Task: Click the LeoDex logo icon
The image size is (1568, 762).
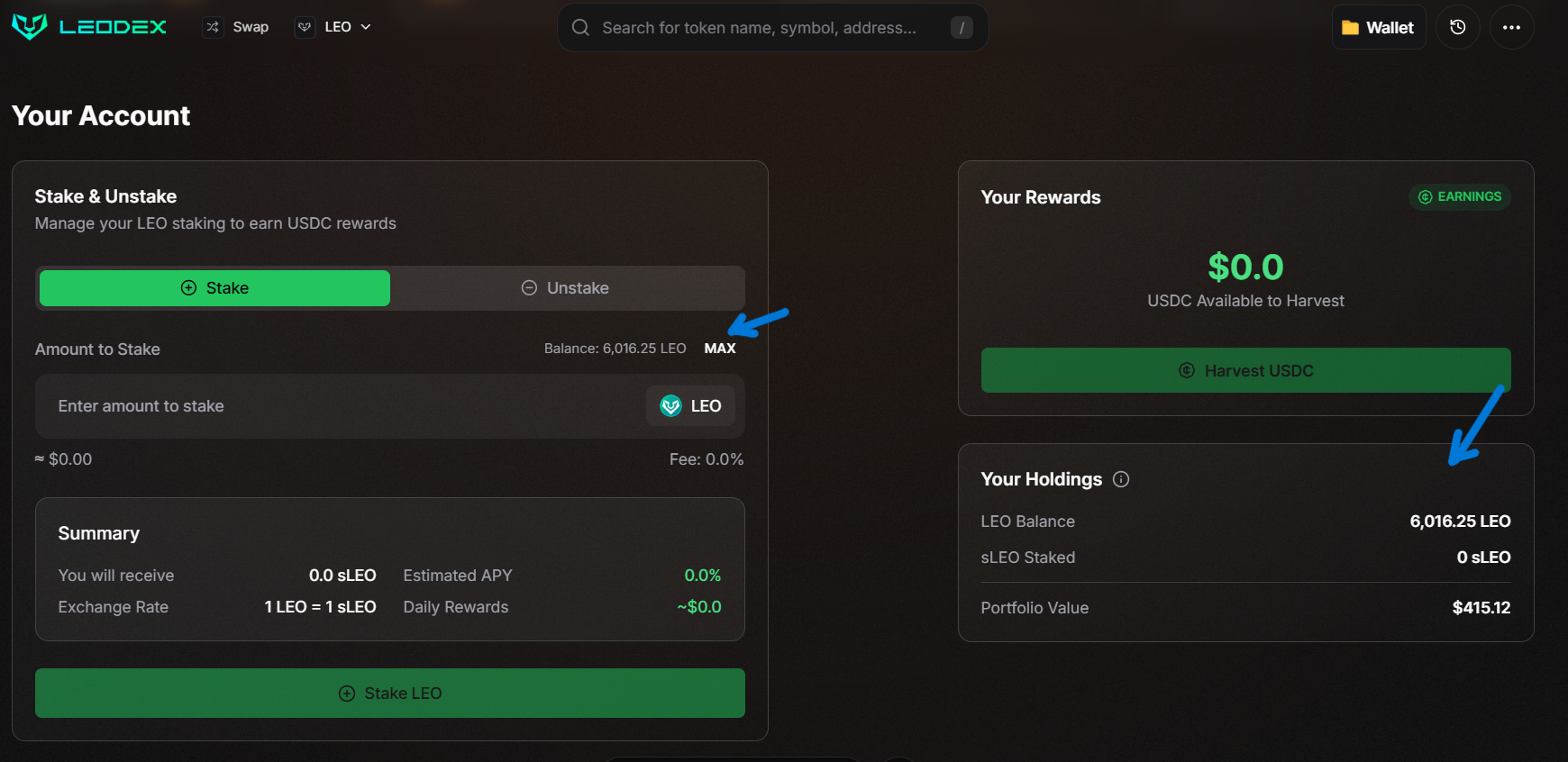Action: [x=30, y=27]
